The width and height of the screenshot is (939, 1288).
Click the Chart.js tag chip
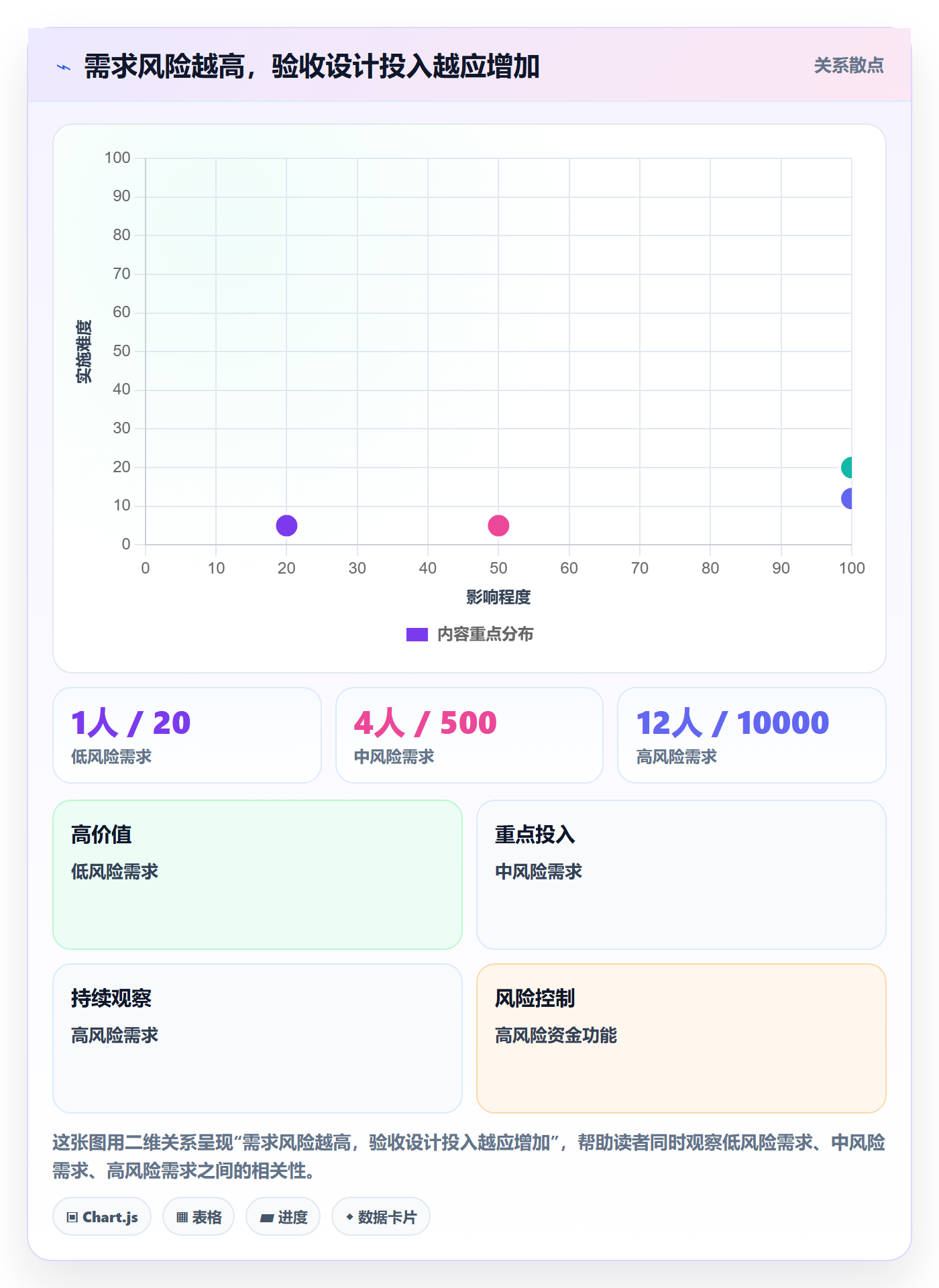point(102,1217)
